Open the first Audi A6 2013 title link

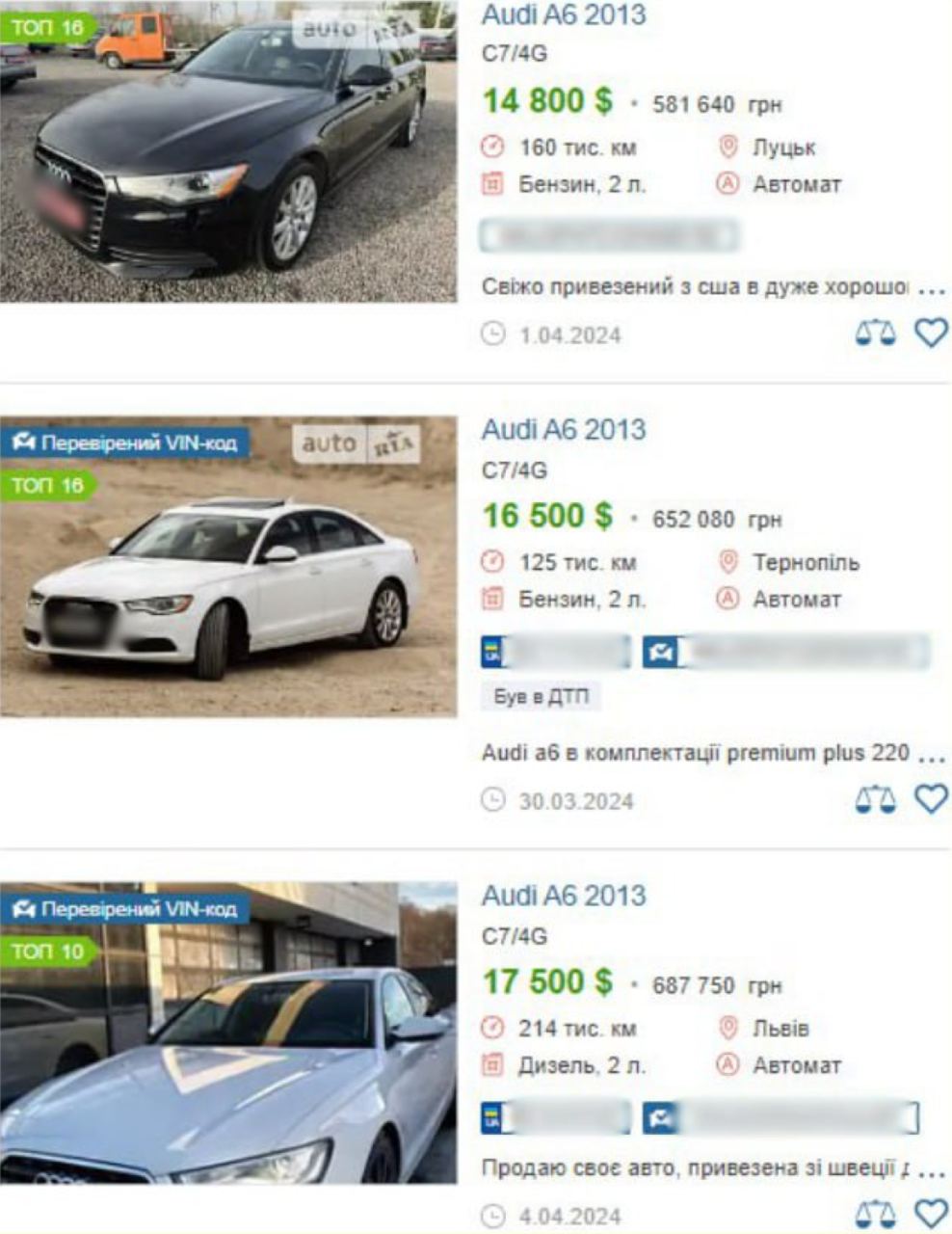click(564, 14)
